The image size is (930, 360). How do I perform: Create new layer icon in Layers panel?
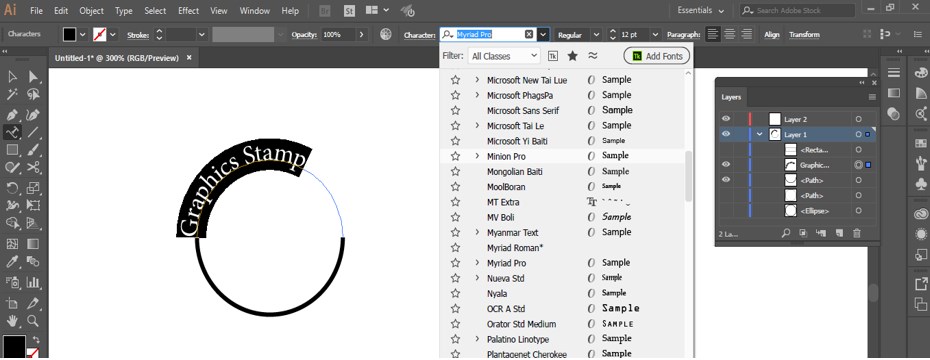839,234
